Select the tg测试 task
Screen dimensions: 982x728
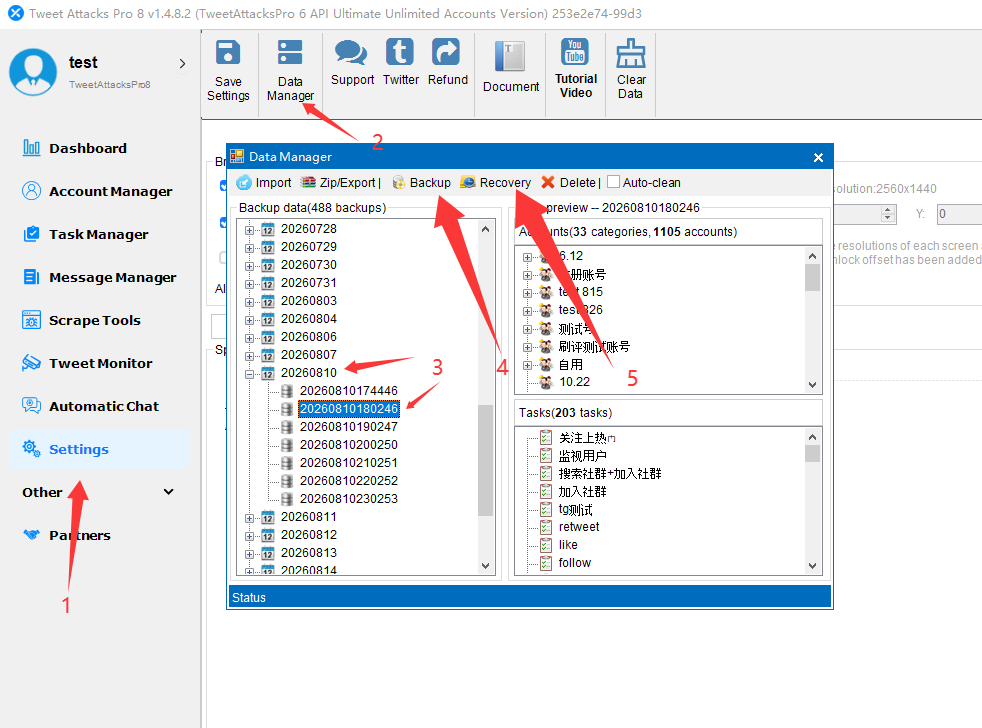(576, 510)
